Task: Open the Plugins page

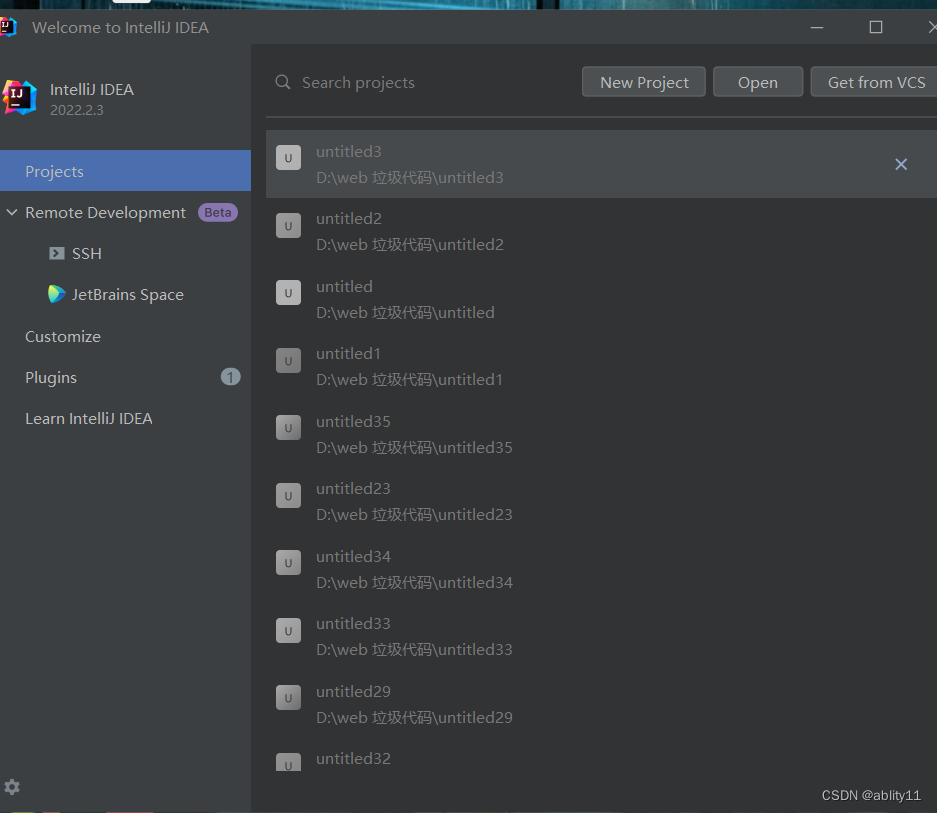Action: click(x=51, y=378)
